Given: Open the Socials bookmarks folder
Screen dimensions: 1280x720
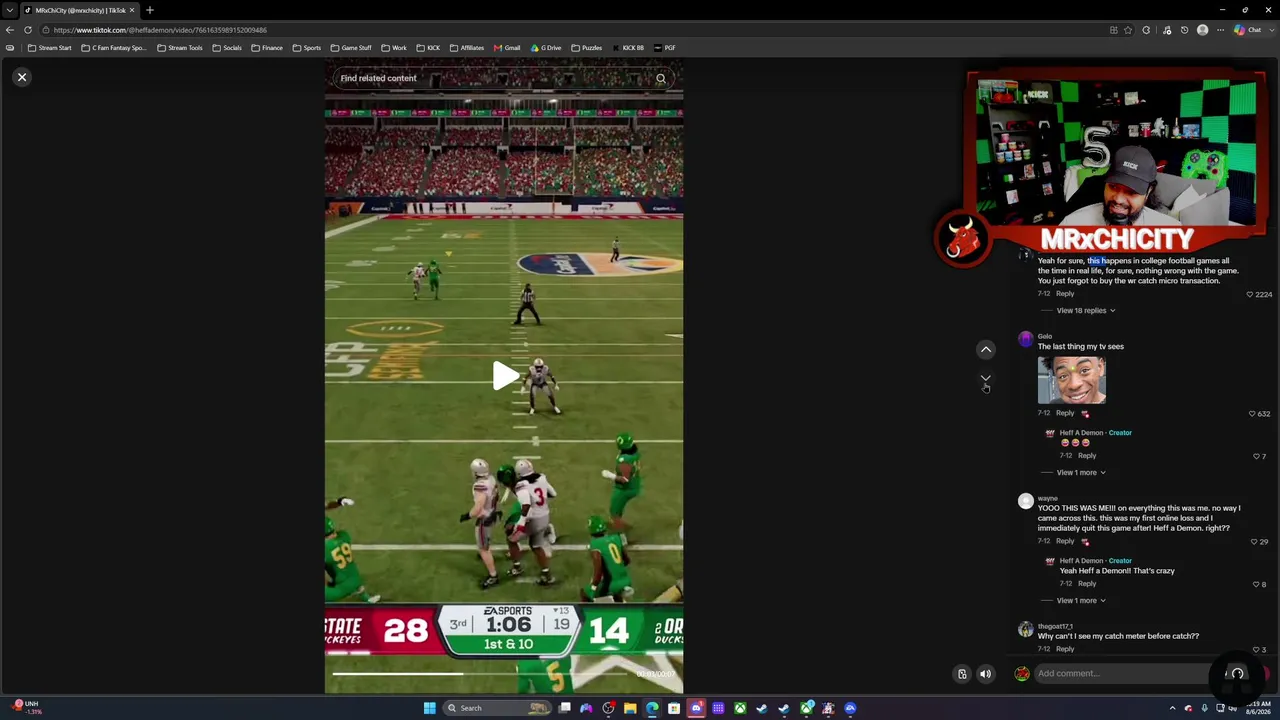Looking at the screenshot, I should pos(227,48).
